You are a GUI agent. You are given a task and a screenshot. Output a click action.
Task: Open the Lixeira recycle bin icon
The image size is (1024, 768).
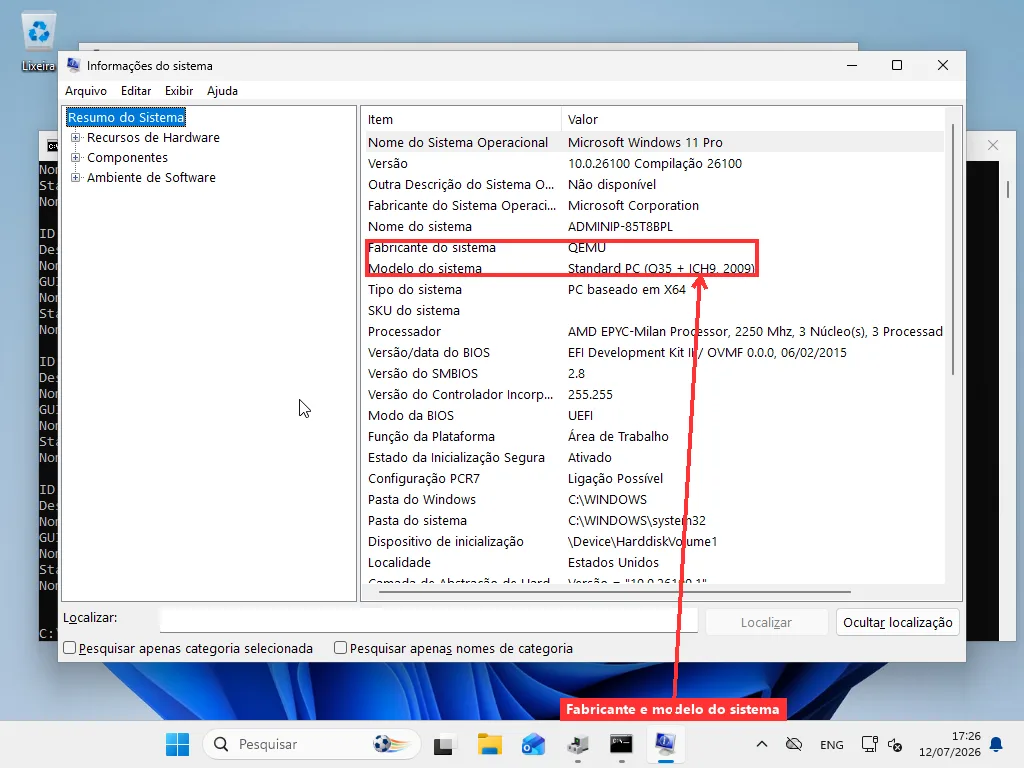[x=39, y=42]
